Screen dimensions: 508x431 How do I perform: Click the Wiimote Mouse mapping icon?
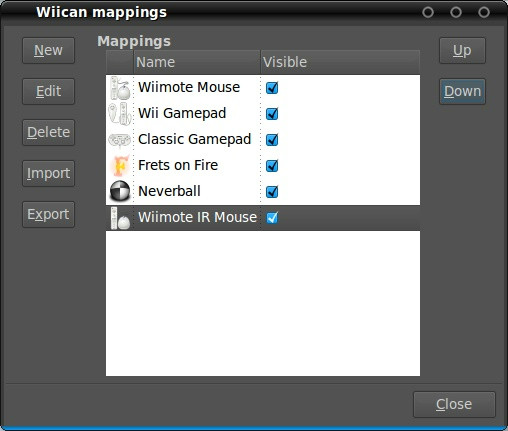coord(120,88)
